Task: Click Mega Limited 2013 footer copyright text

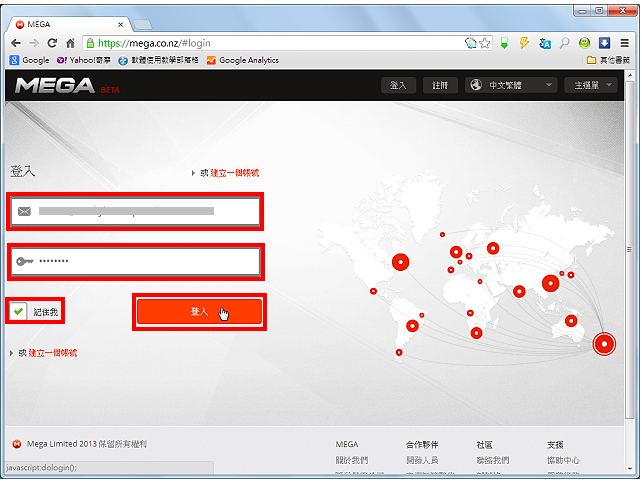Action: (x=86, y=444)
